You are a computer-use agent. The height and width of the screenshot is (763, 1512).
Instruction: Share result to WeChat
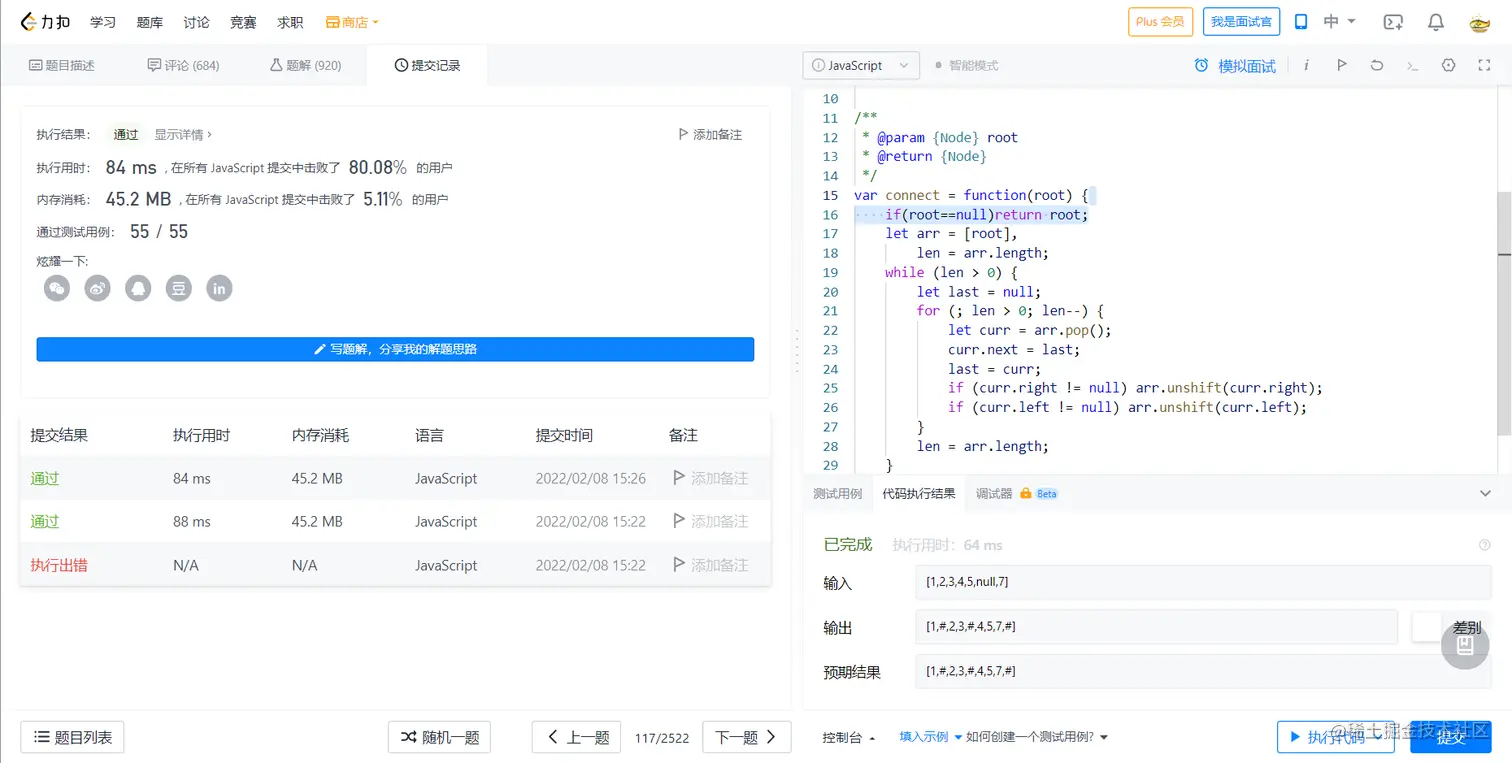tap(57, 289)
